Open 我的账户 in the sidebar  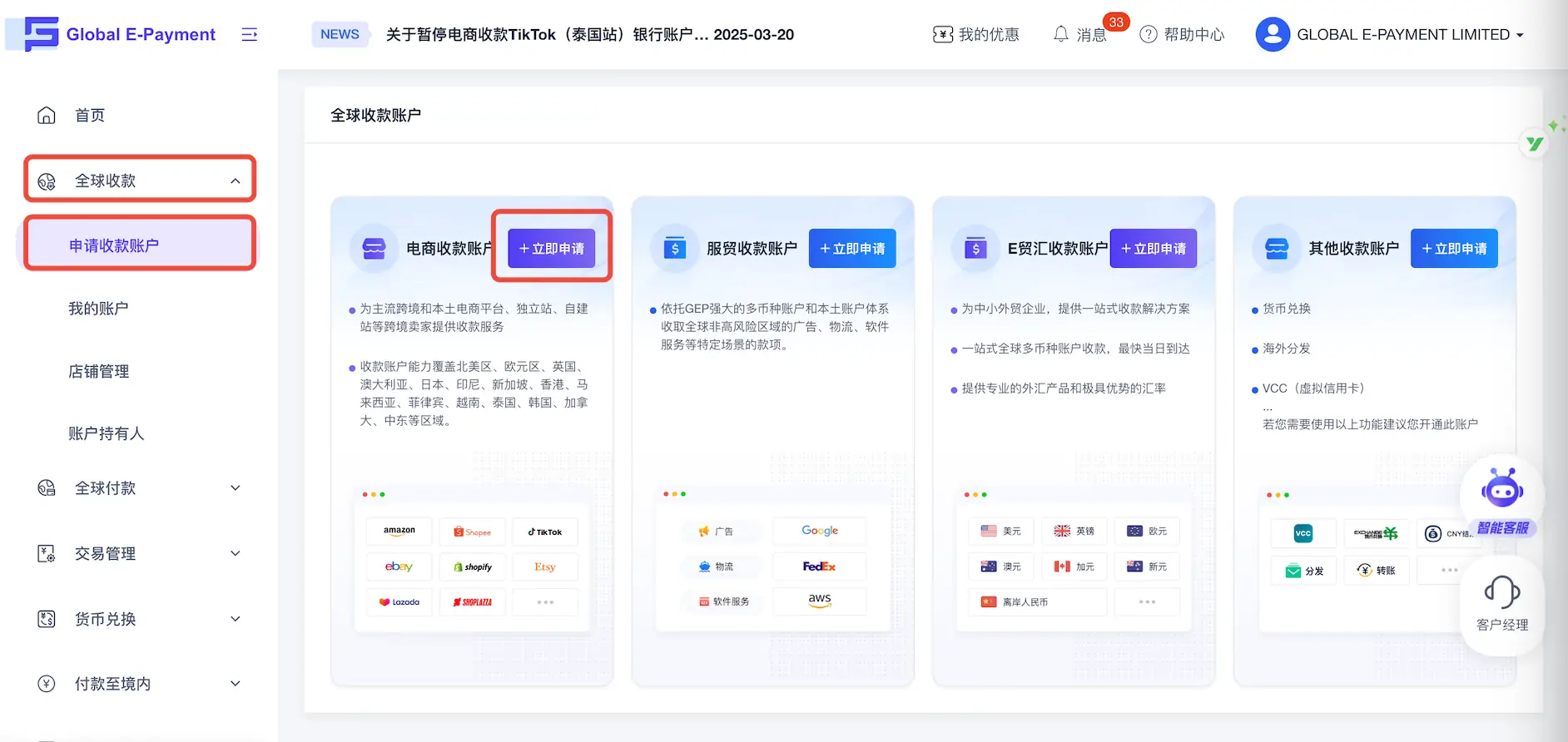tap(98, 309)
